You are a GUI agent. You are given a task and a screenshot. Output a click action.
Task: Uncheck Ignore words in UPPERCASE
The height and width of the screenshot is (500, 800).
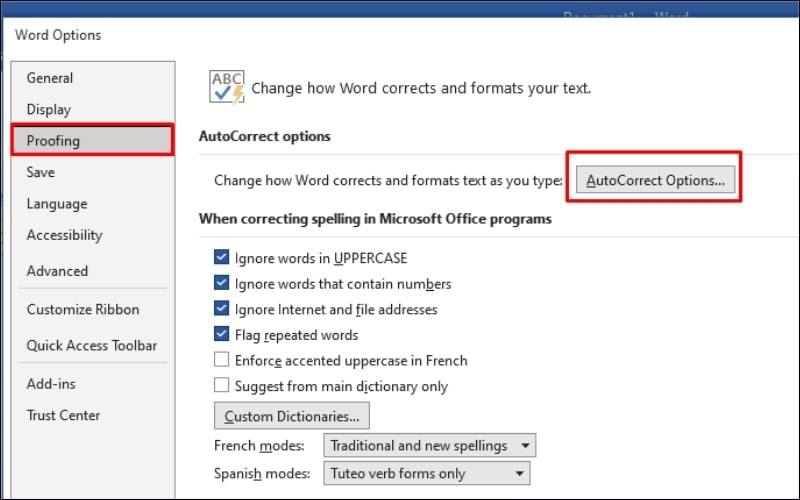click(221, 257)
